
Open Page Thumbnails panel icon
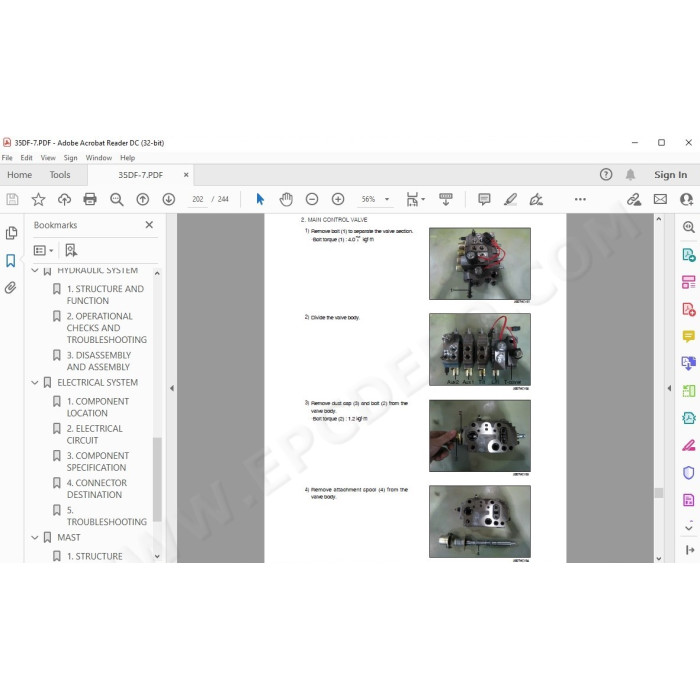pos(11,233)
